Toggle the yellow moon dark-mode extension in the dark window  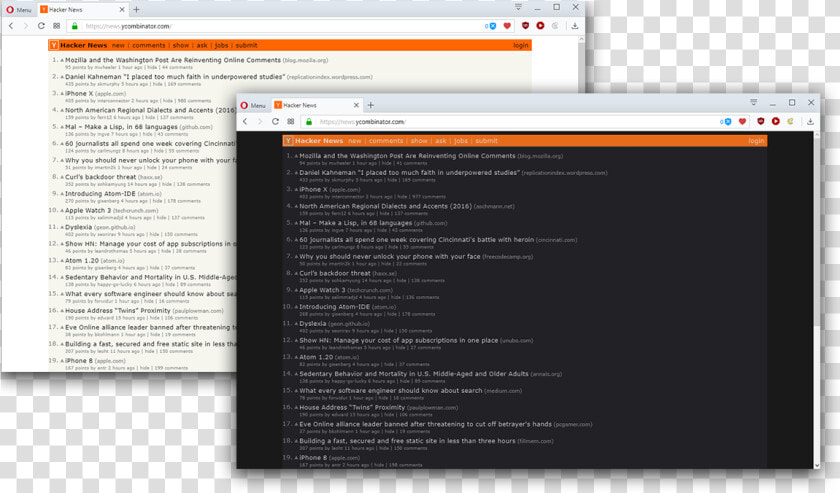[791, 121]
